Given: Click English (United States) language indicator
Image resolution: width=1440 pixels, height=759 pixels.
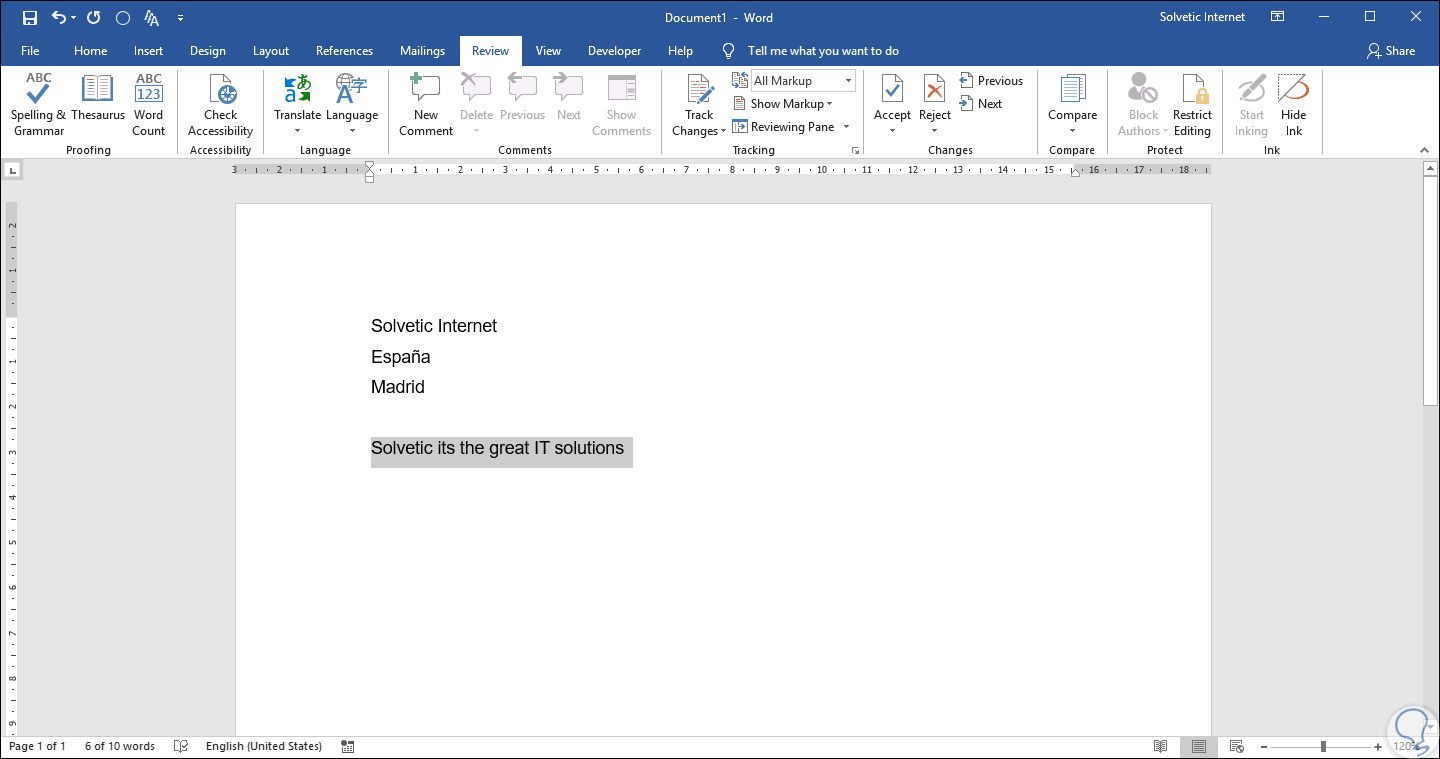Looking at the screenshot, I should click(264, 746).
